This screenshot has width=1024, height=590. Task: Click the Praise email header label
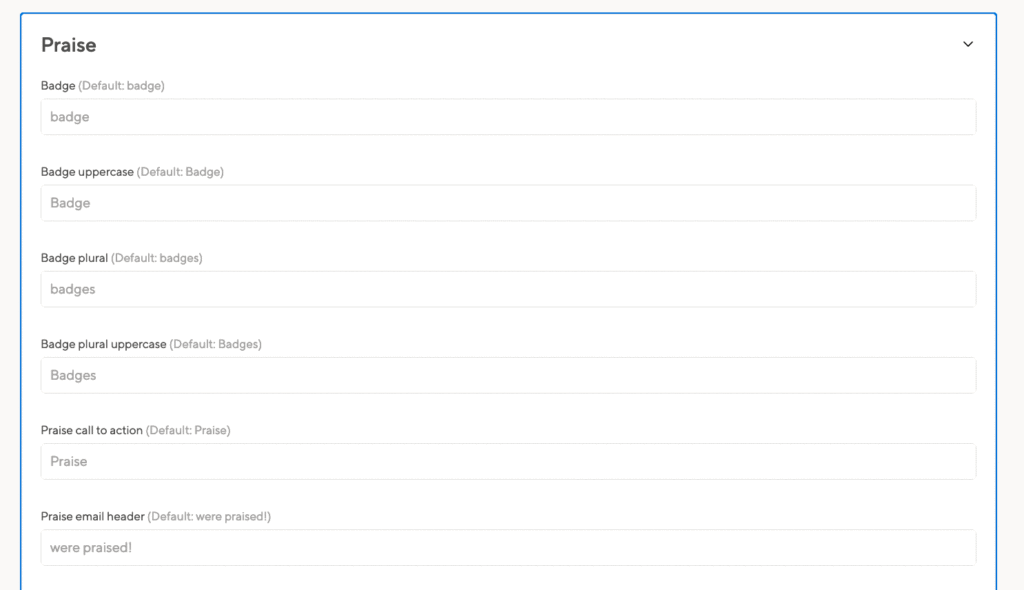click(92, 517)
